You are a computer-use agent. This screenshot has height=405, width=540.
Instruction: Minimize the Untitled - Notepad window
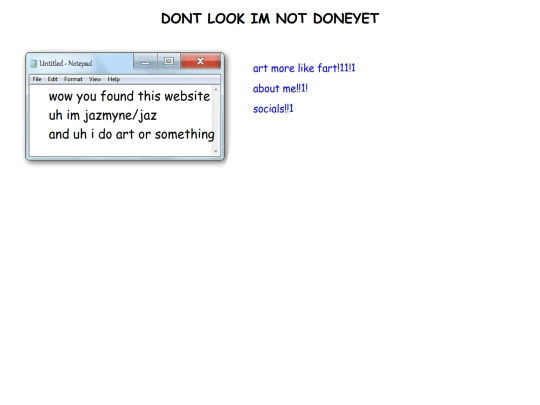[145, 62]
